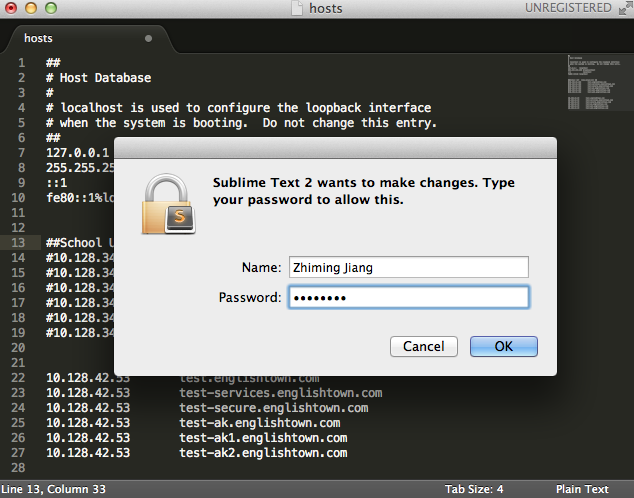Image resolution: width=634 pixels, height=498 pixels.
Task: Click line number 20 in gutter
Action: point(18,348)
